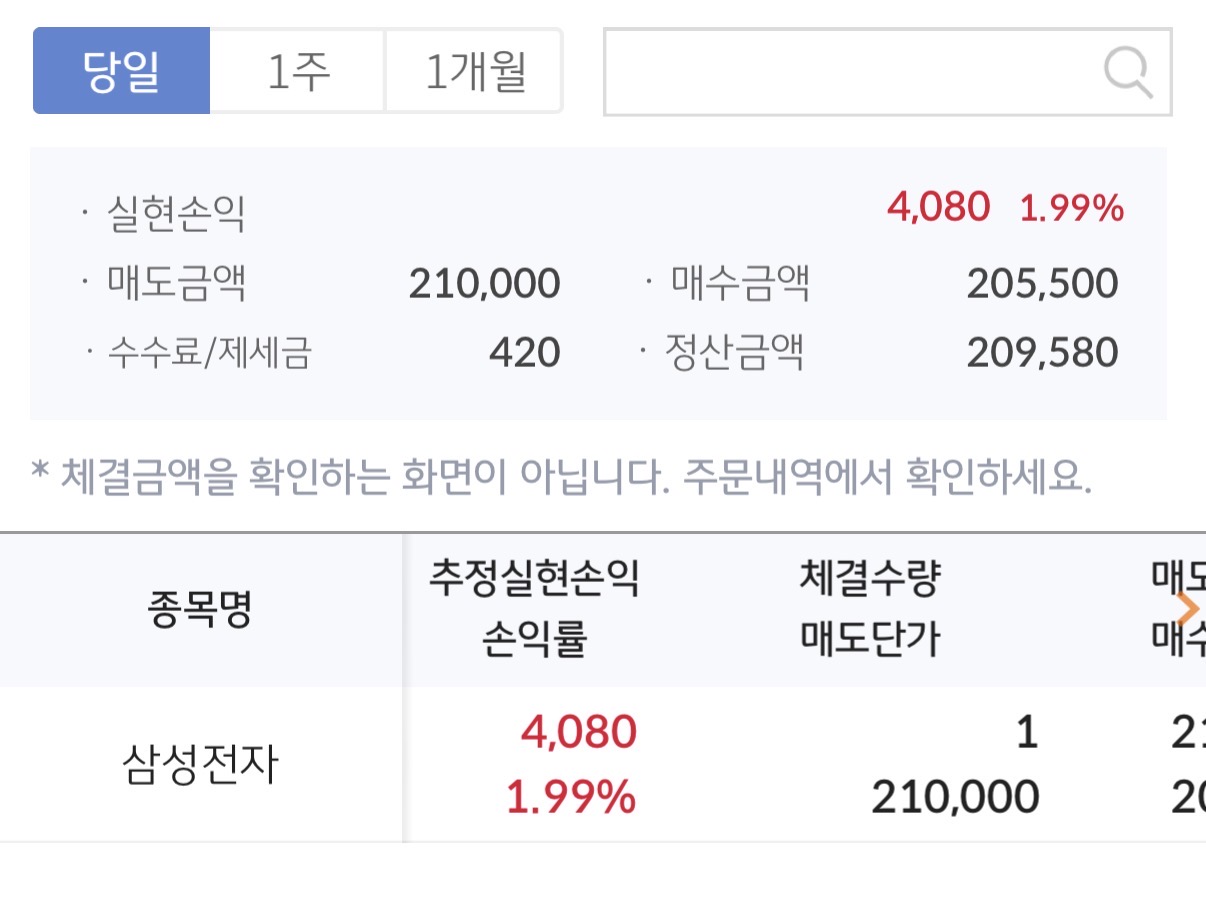Click the 매도단가 column header label
Image resolution: width=1206 pixels, height=910 pixels.
coord(871,639)
